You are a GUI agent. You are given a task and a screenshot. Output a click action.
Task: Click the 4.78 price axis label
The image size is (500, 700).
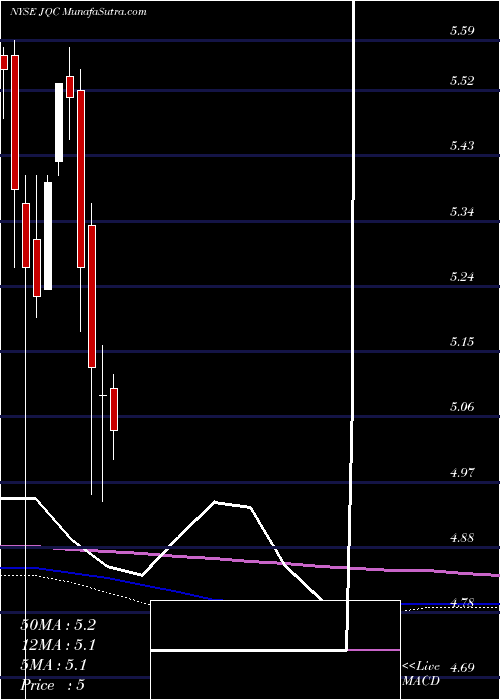pyautogui.click(x=462, y=603)
